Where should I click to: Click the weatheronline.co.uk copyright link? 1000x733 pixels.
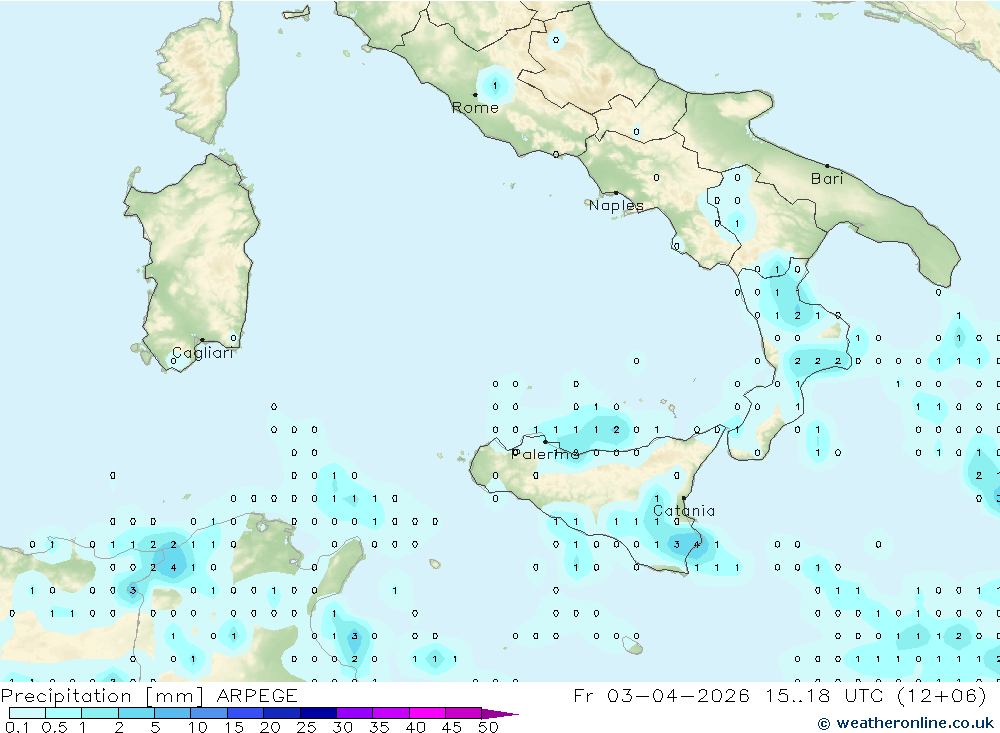click(906, 723)
